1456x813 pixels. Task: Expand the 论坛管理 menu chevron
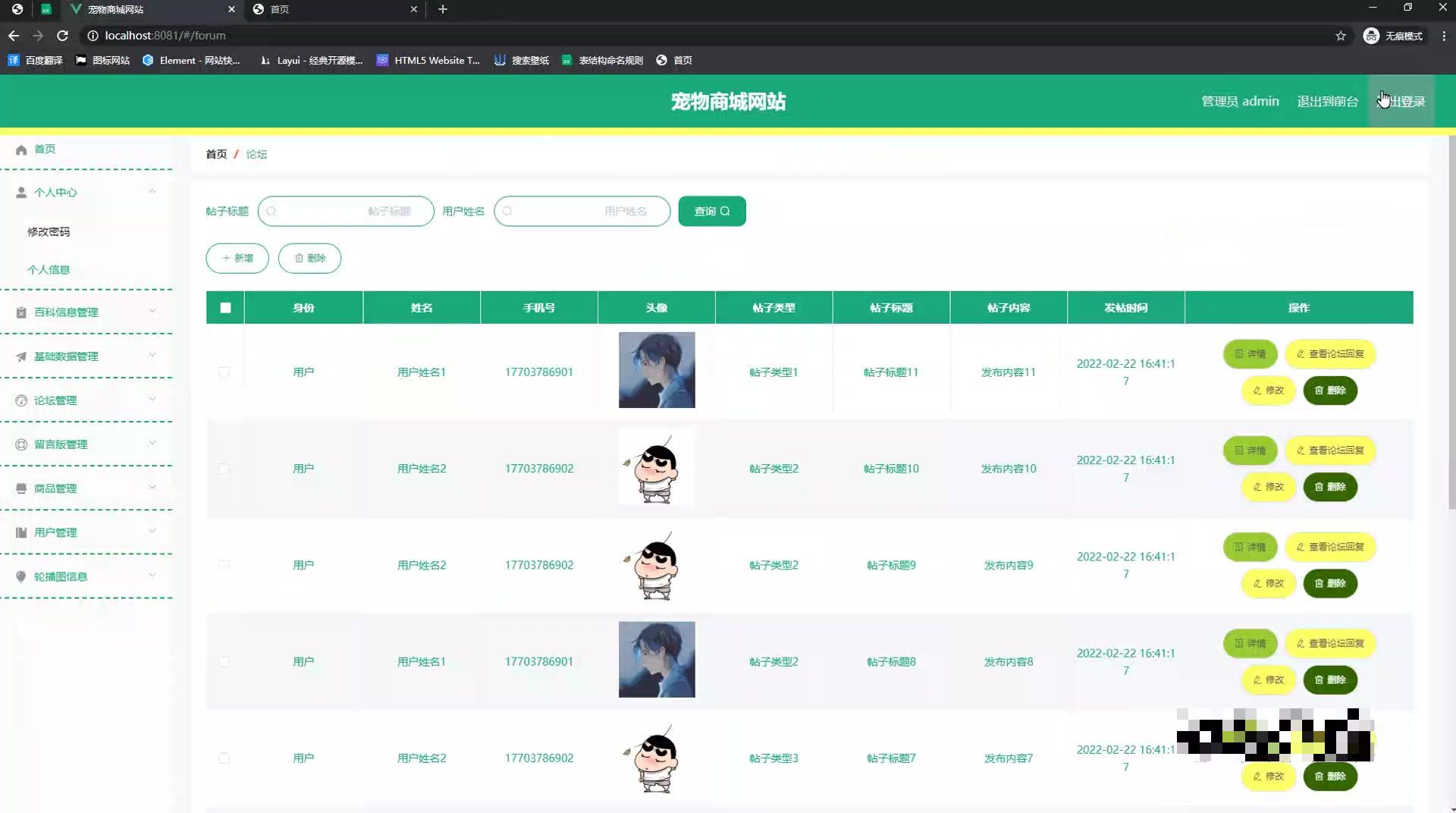coord(152,400)
